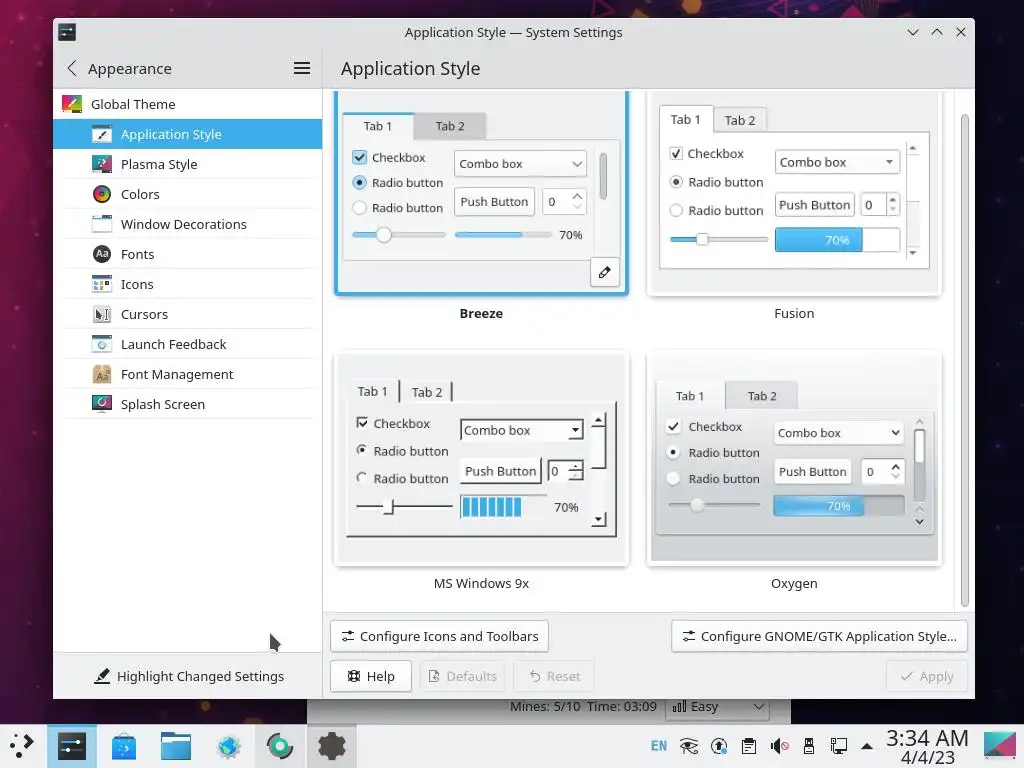Select Tab 1 in Oxygen preview

(690, 396)
